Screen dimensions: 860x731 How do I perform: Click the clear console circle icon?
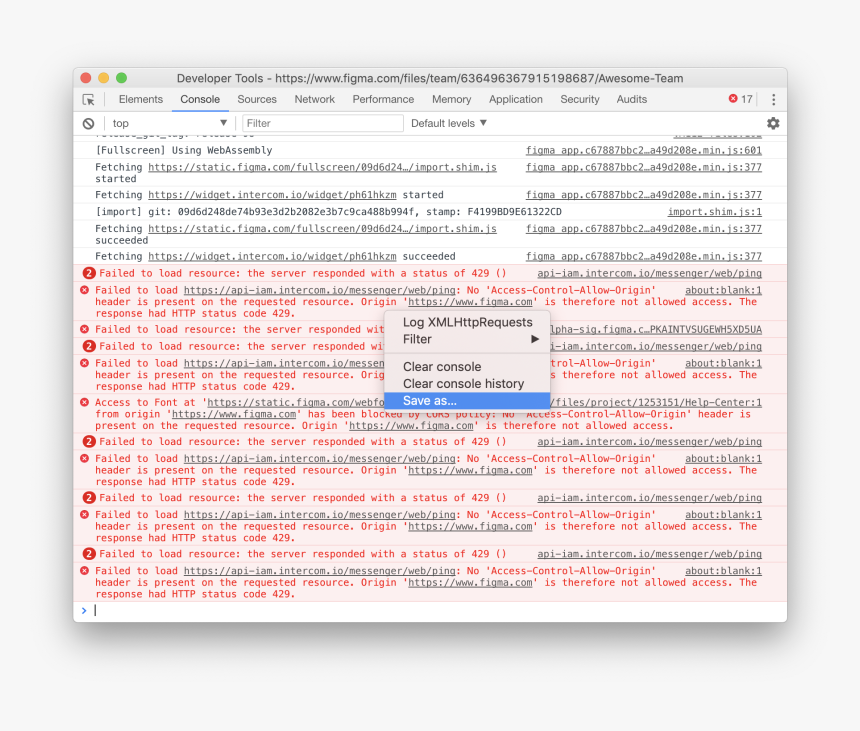coord(88,123)
